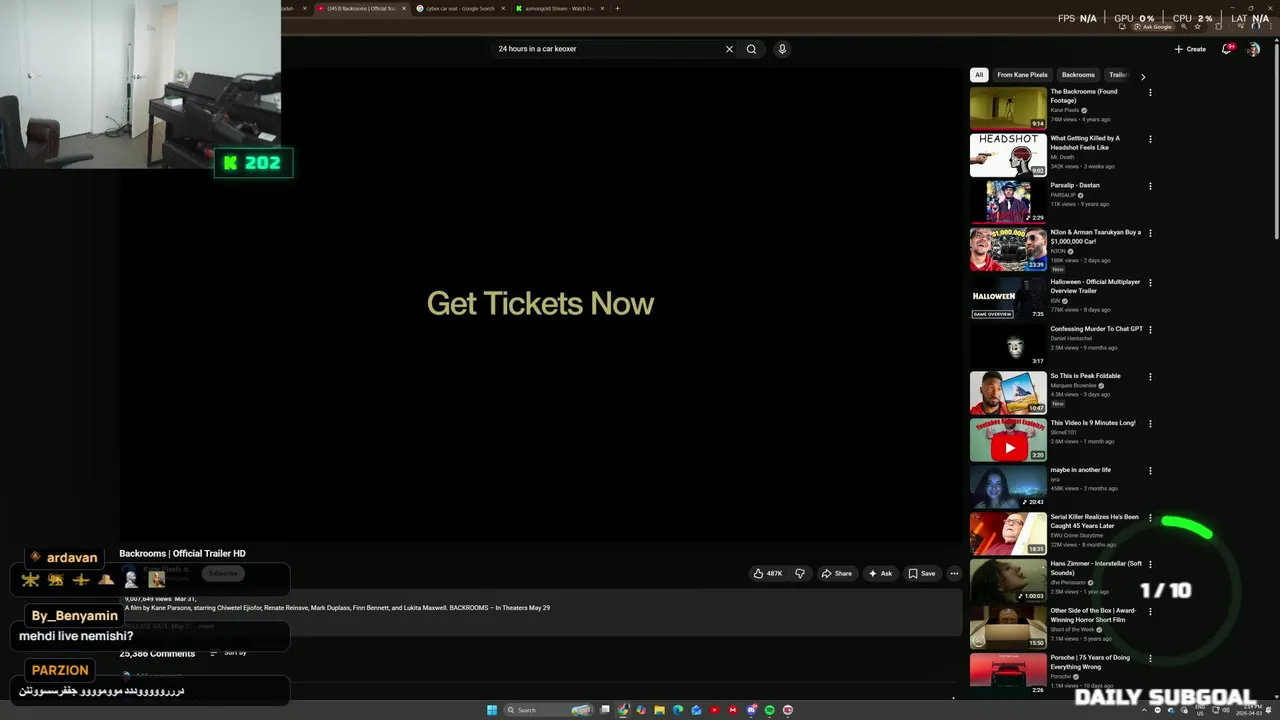Click the Windows taskbar Search box

[x=548, y=710]
